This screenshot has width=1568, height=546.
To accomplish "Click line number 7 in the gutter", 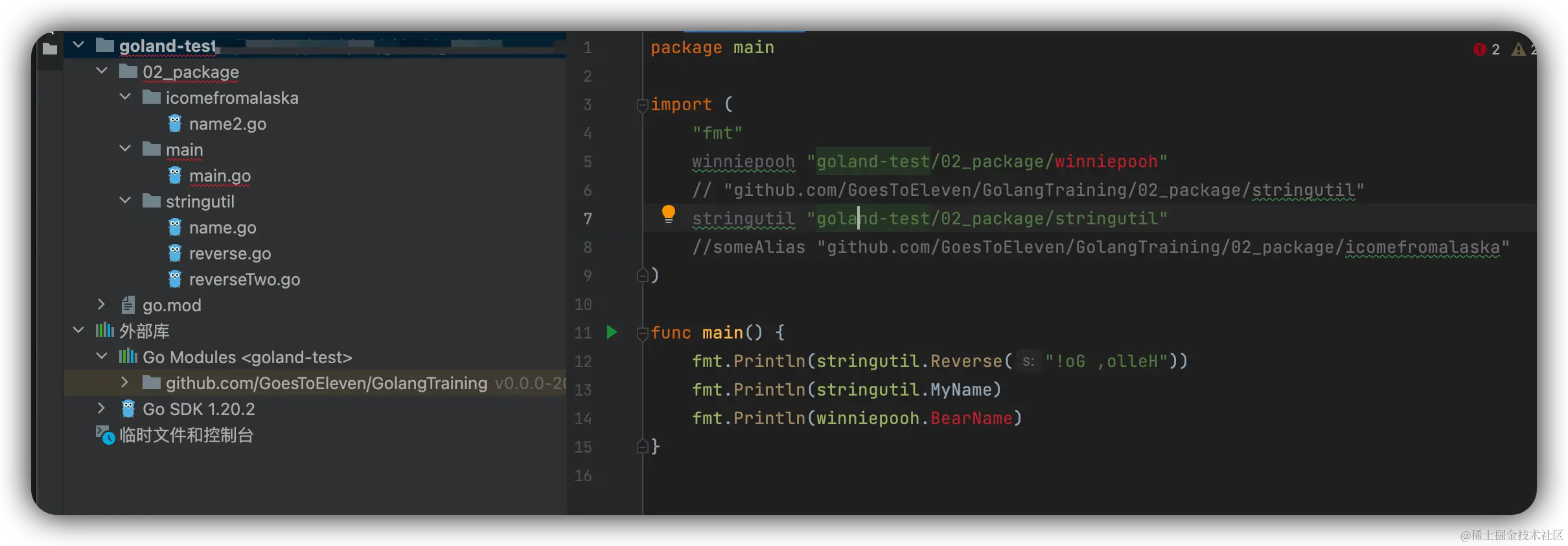I will (587, 219).
